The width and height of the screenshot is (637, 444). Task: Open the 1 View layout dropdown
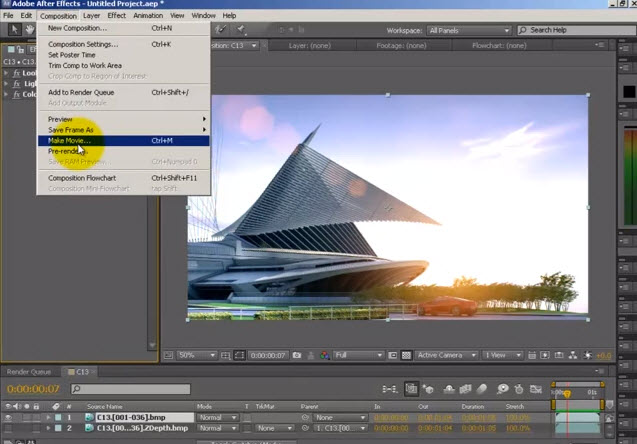coord(503,355)
